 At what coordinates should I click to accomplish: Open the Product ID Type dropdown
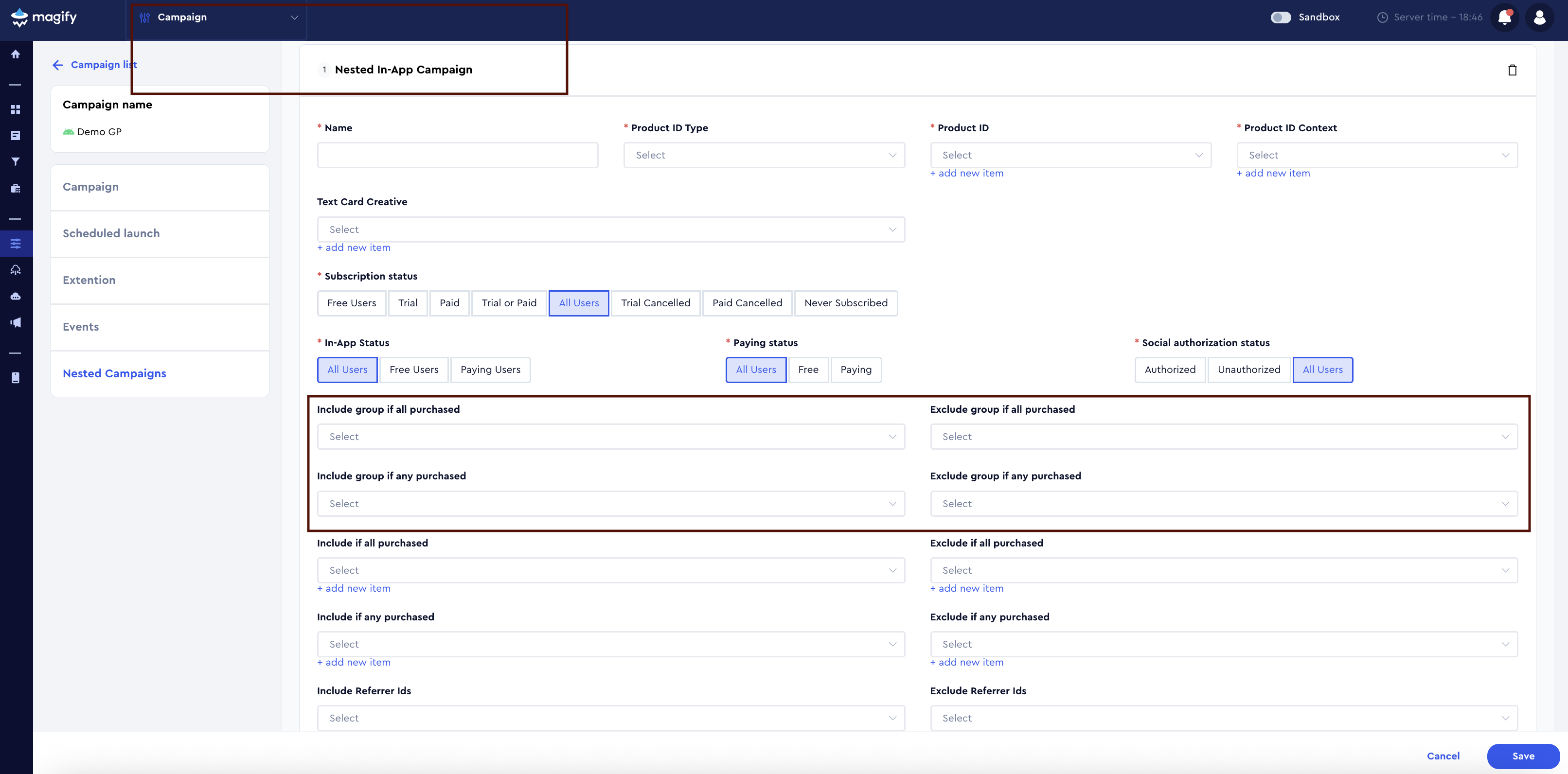(x=764, y=155)
